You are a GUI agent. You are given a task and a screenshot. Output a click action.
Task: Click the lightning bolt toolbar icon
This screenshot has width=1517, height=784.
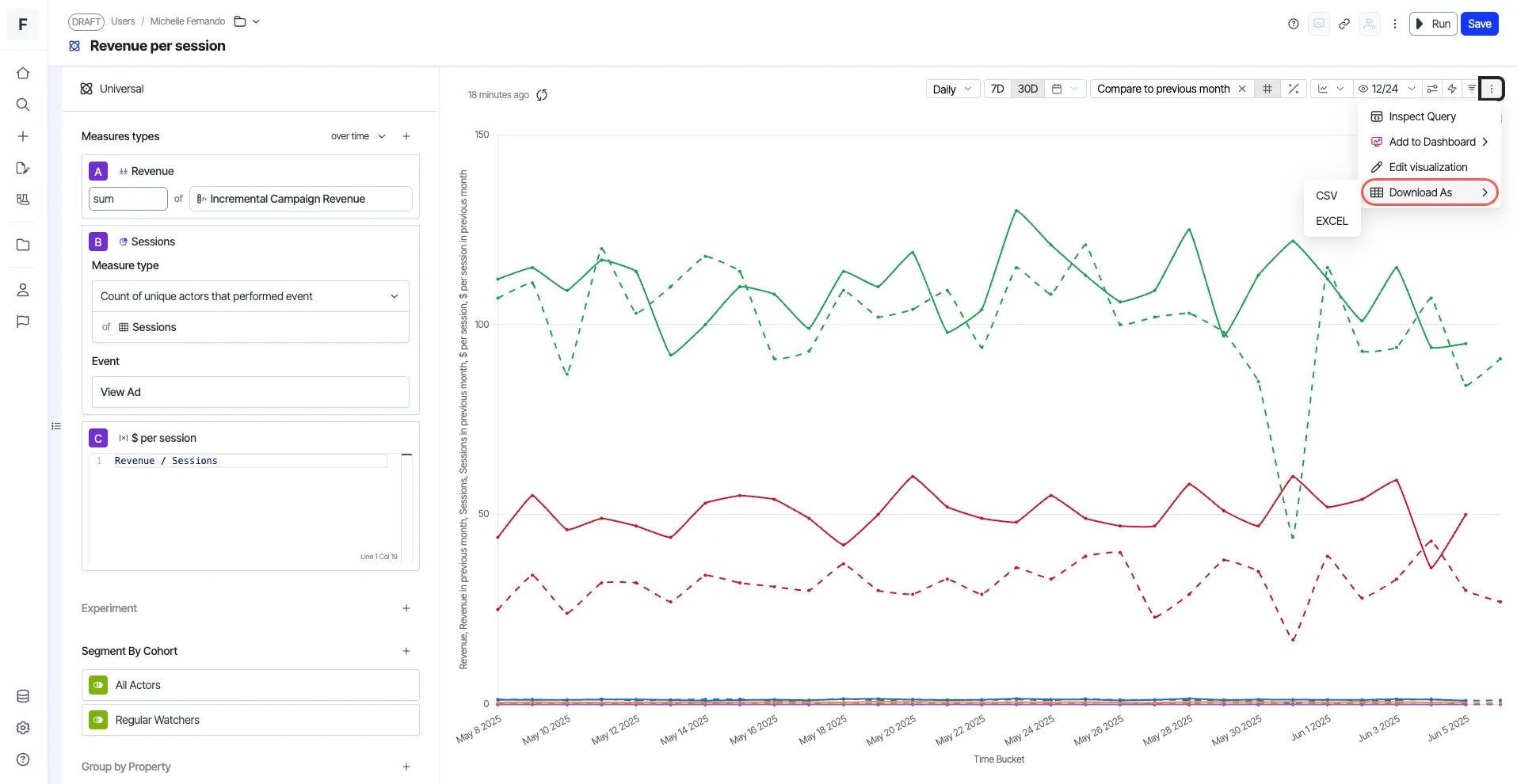point(1452,89)
